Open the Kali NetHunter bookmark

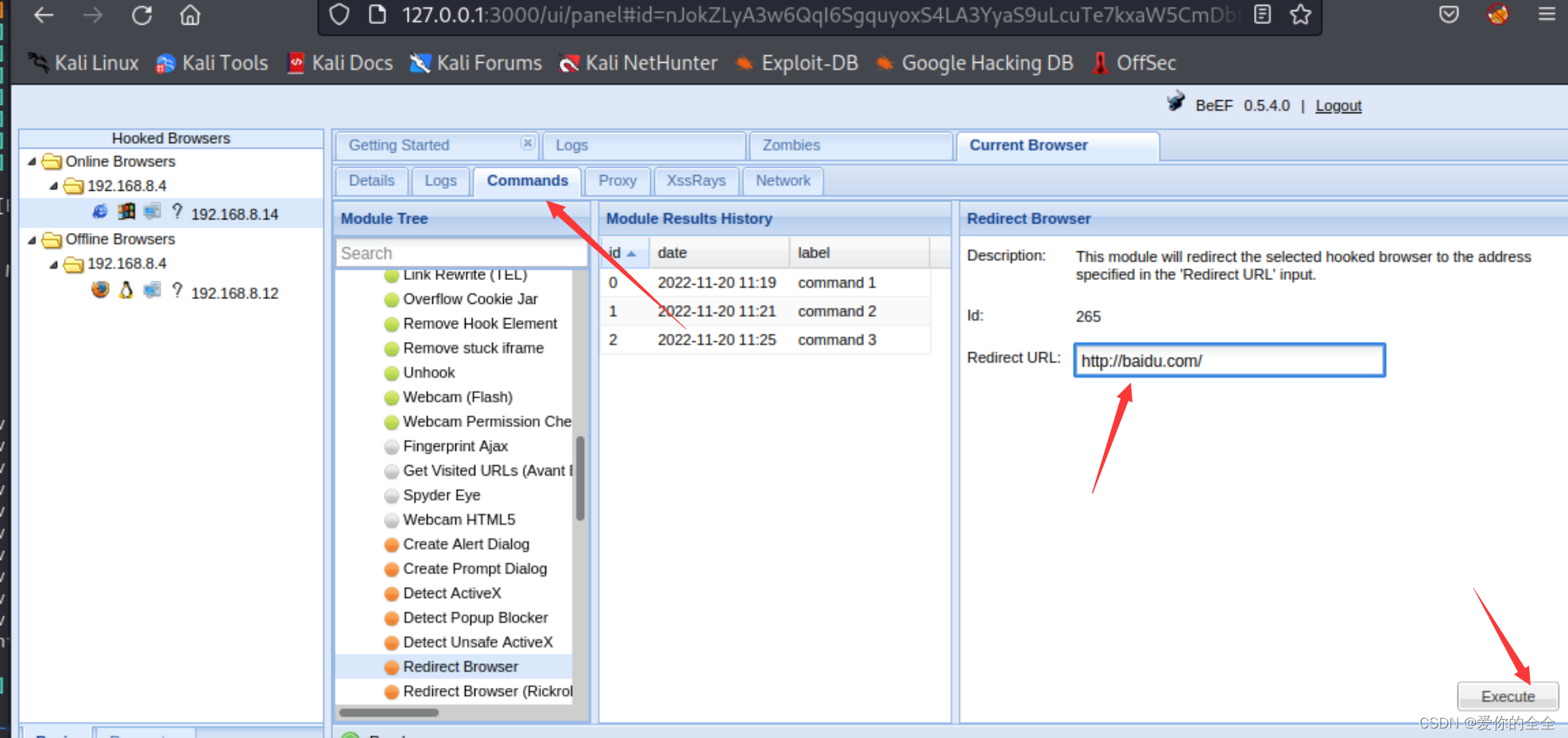click(637, 63)
